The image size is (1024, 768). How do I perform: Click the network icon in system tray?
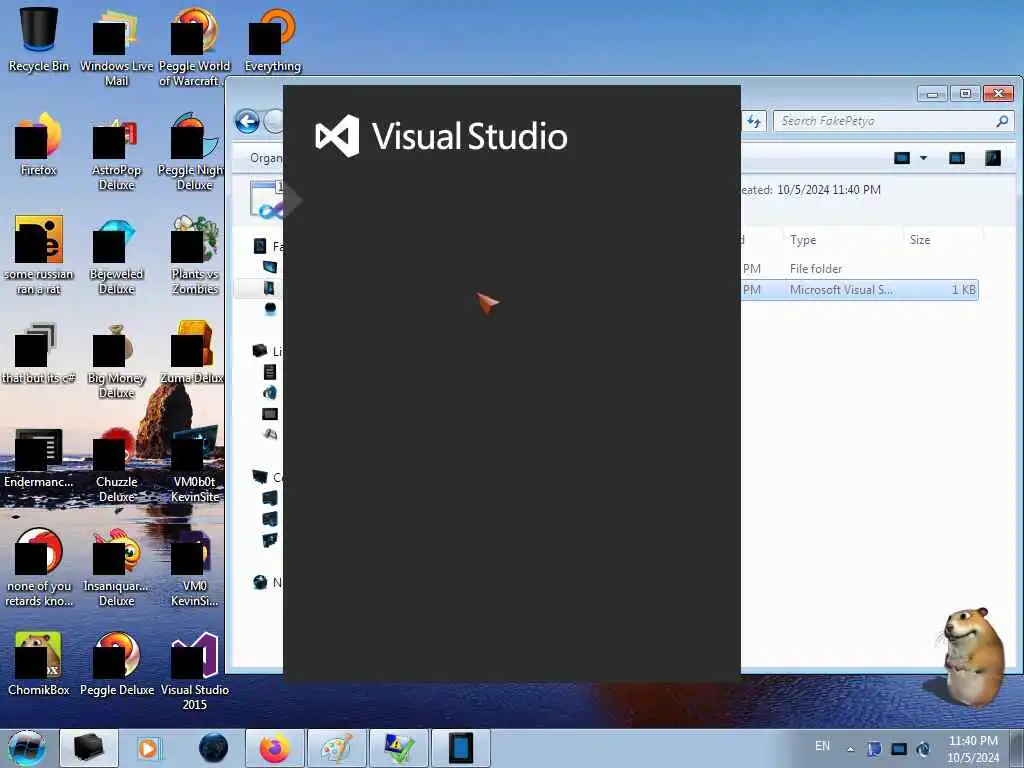(899, 749)
